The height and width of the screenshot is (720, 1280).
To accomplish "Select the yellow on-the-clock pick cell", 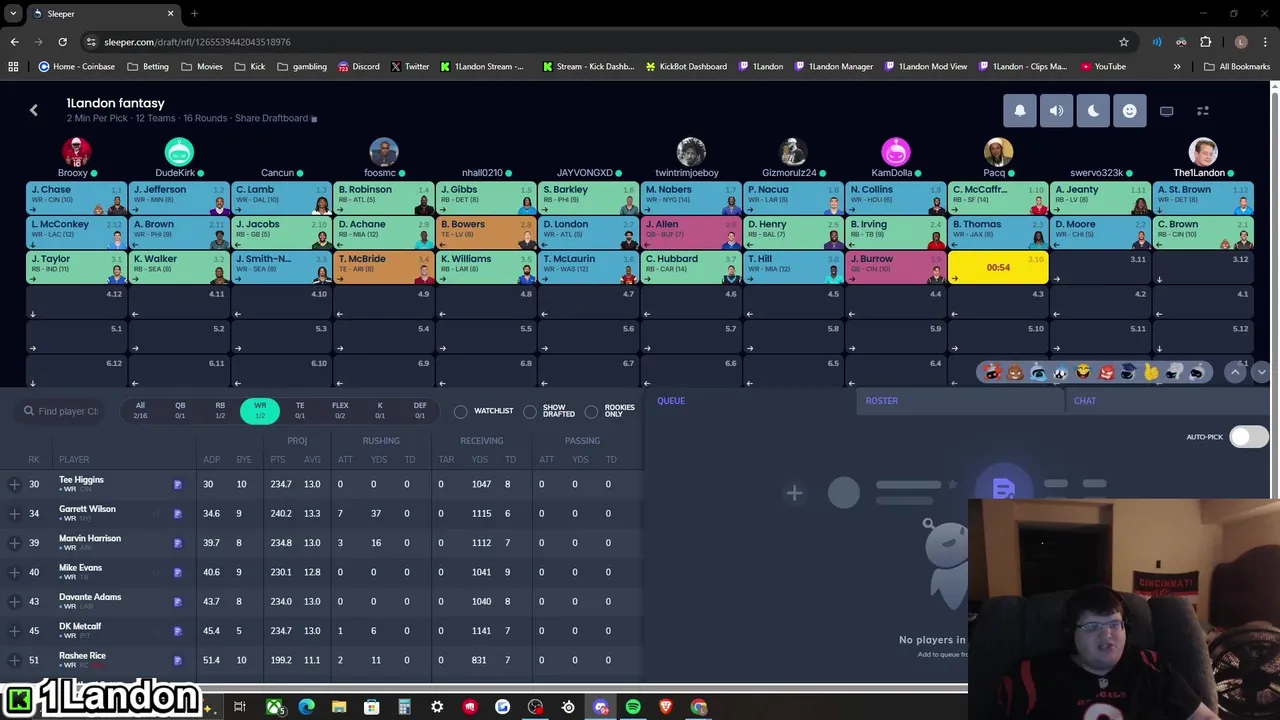I will pos(998,267).
